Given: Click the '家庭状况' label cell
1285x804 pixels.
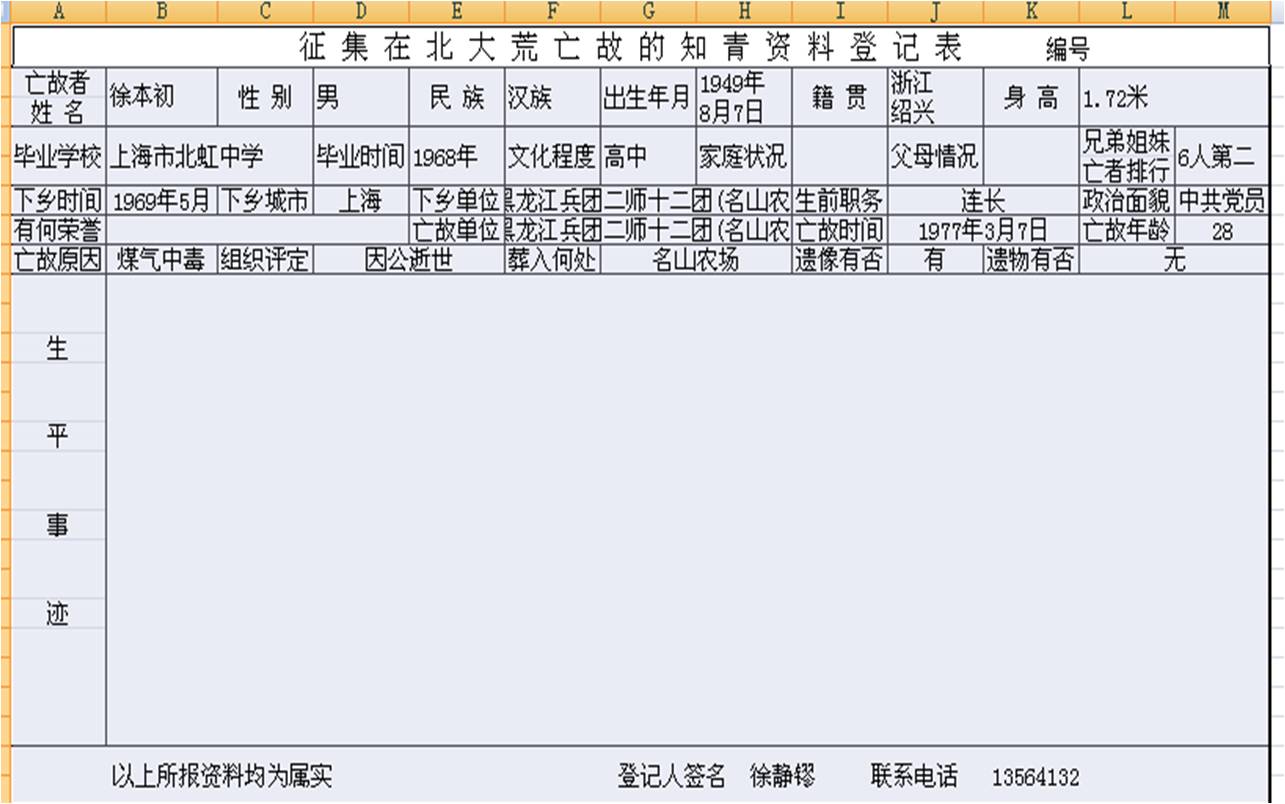Looking at the screenshot, I should (744, 156).
